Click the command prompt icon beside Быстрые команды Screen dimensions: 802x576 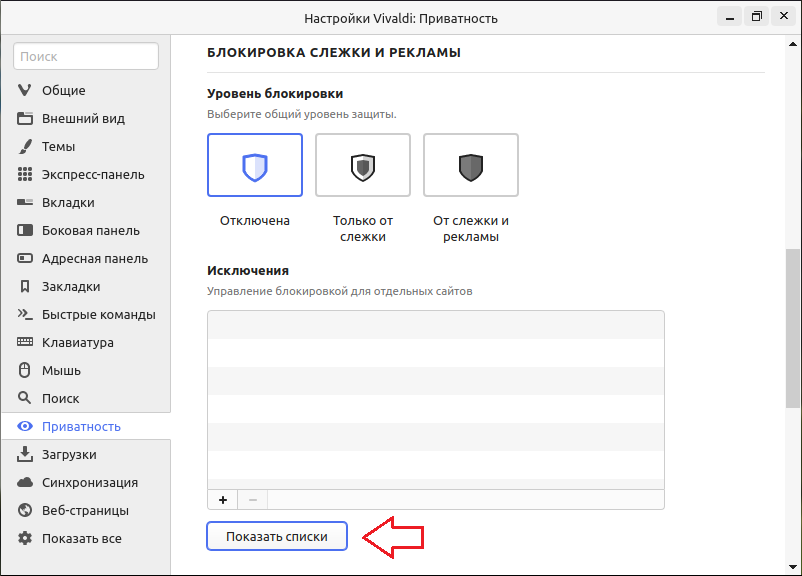coord(25,314)
